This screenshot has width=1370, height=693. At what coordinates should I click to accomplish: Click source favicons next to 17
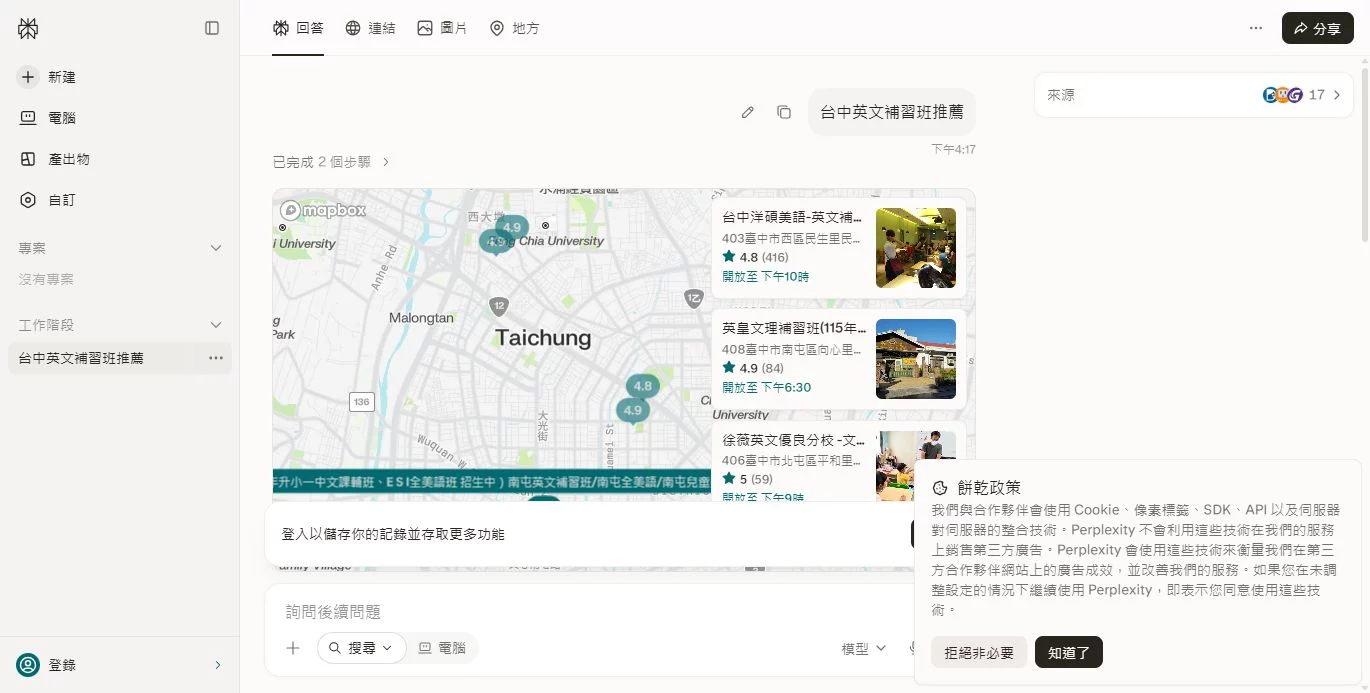tap(1283, 95)
